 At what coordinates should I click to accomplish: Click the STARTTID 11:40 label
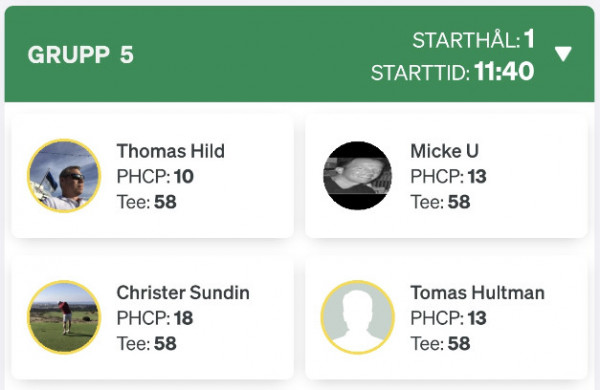click(453, 72)
